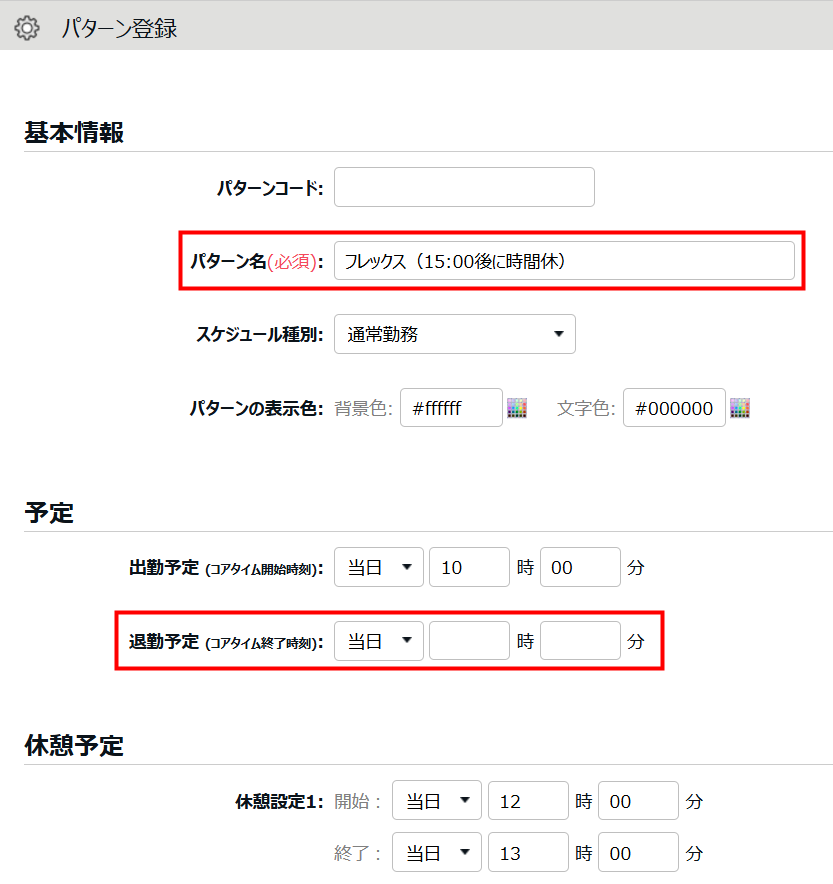Click the パターンコード input field
The width and height of the screenshot is (833, 884).
[464, 187]
